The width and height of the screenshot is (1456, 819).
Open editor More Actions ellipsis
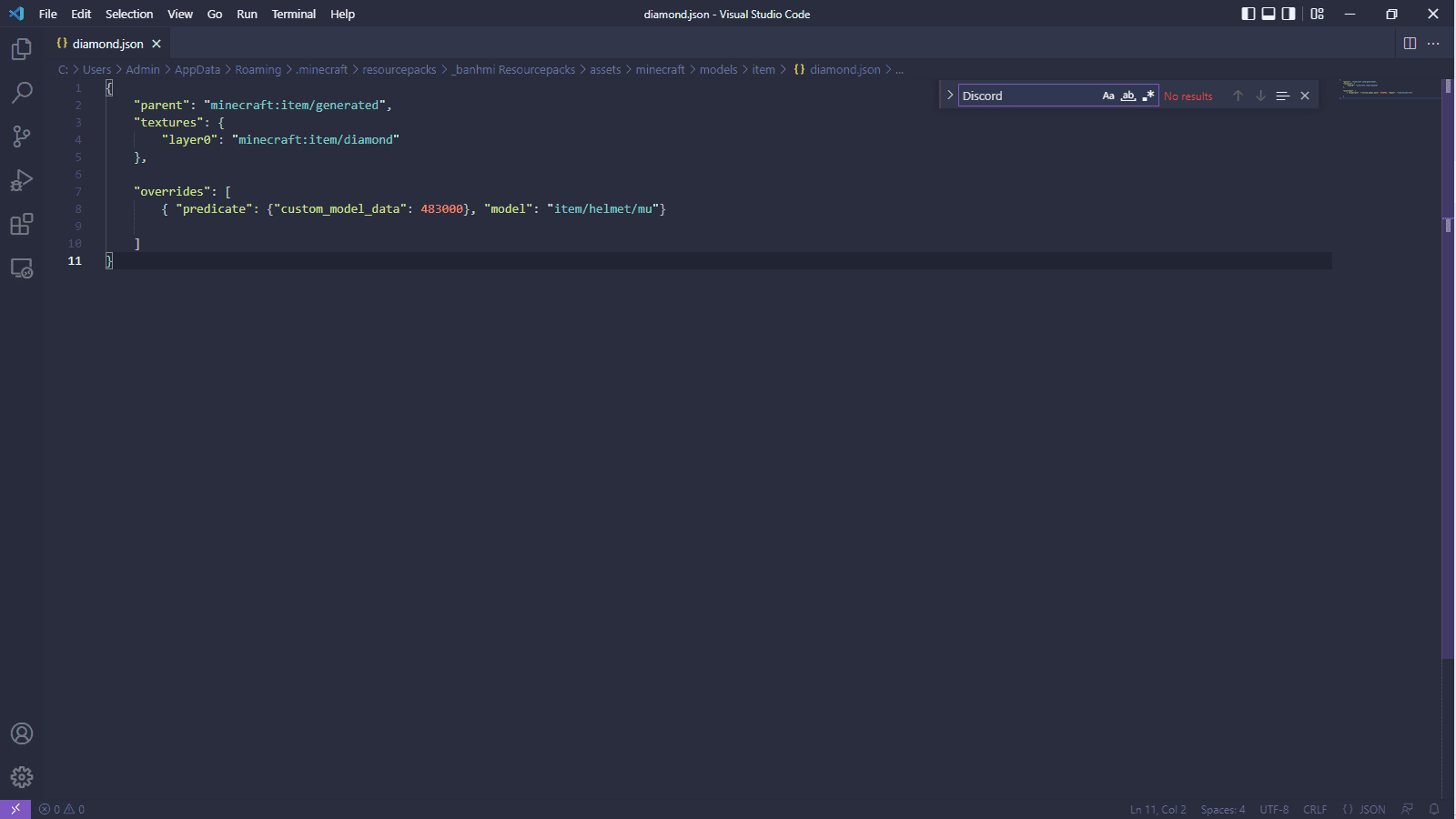[1433, 44]
